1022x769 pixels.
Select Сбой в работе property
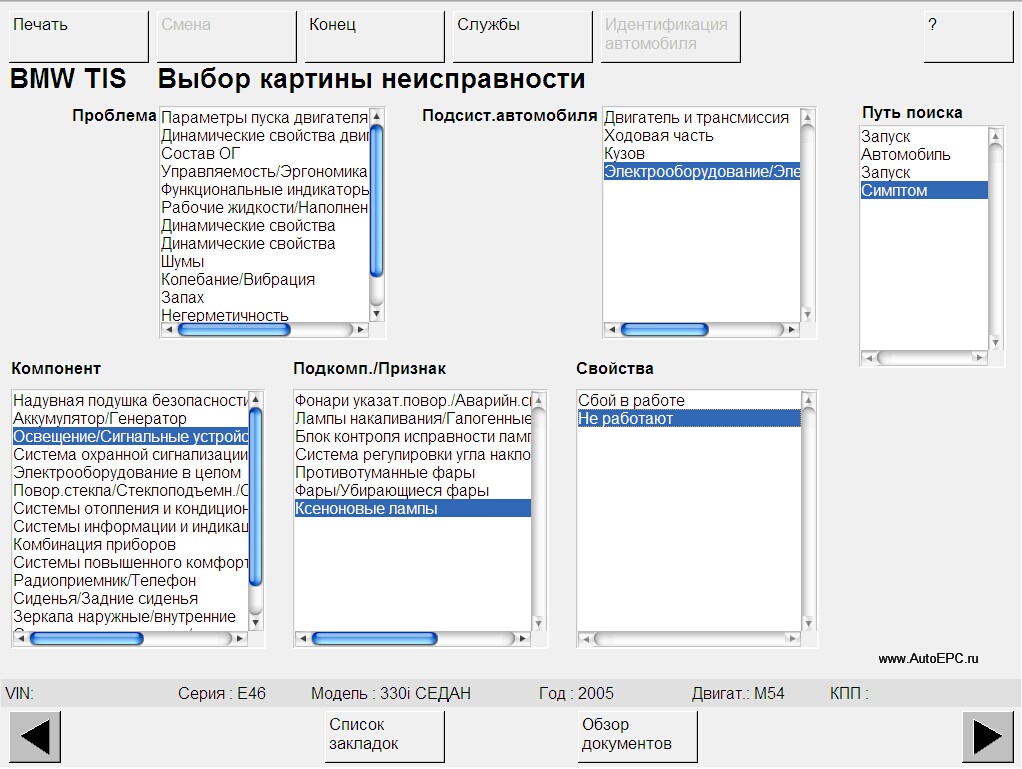pyautogui.click(x=689, y=401)
